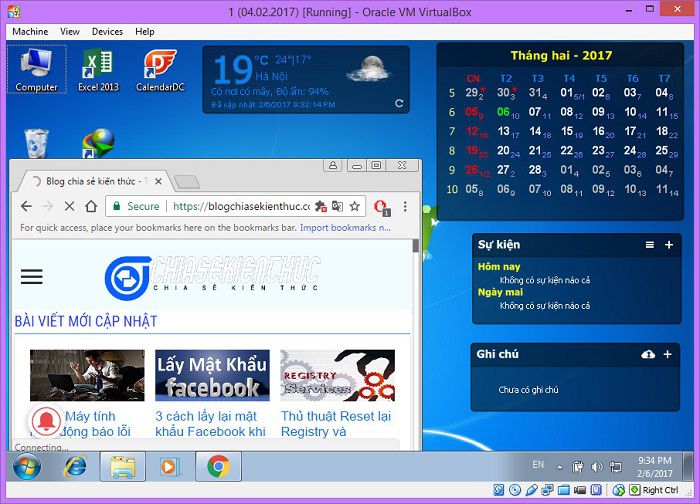Viewport: 700px width, 504px height.
Task: Click VirtualBox optical disk status icon
Action: (x=515, y=490)
